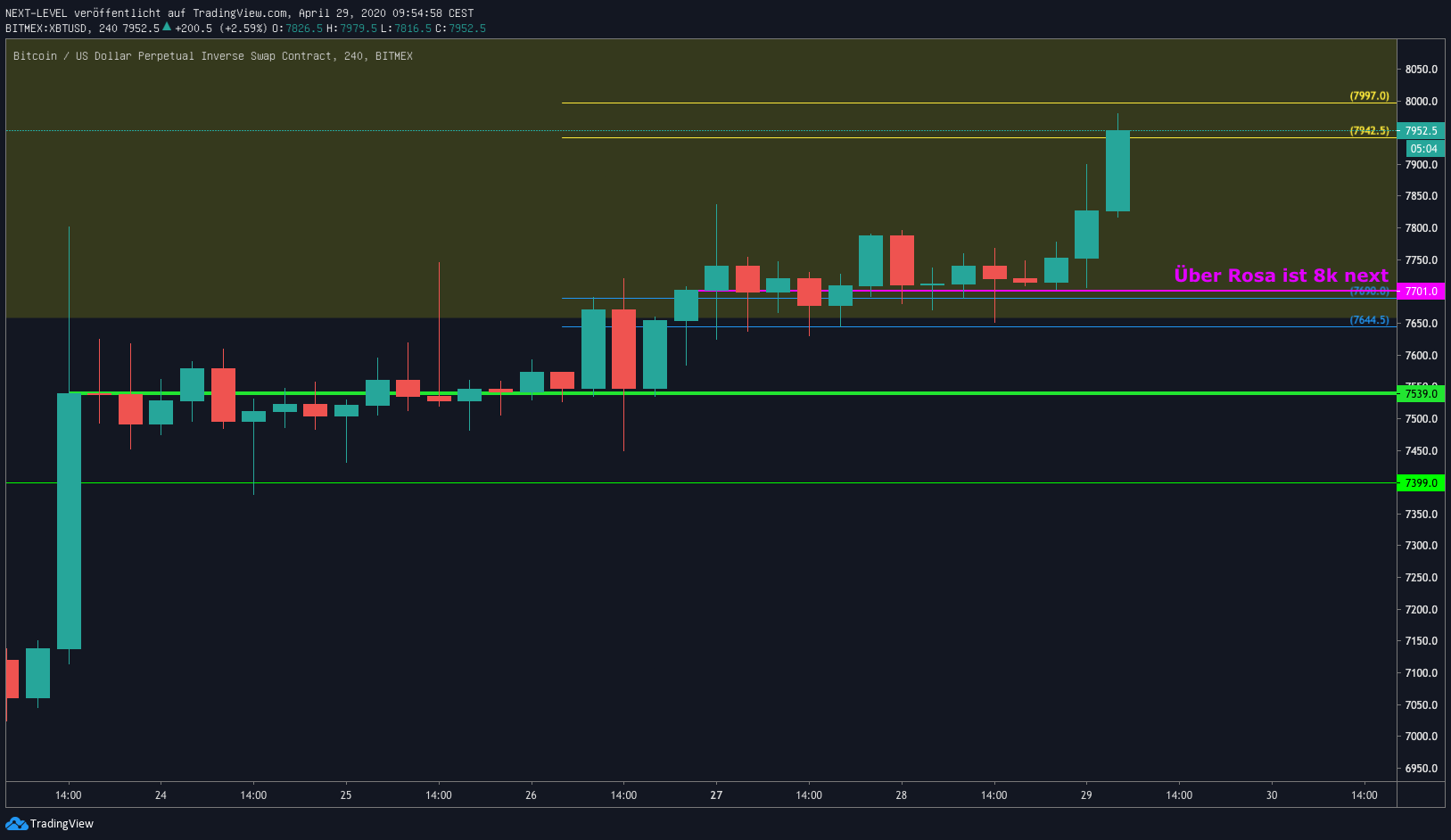This screenshot has height=840, width=1451.
Task: Select the countdown timer 05:04 label
Action: [1423, 148]
